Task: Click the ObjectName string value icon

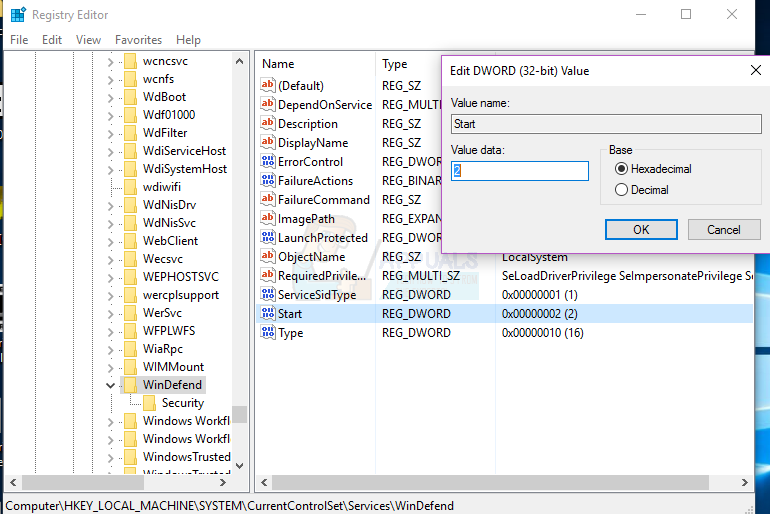Action: tap(268, 256)
